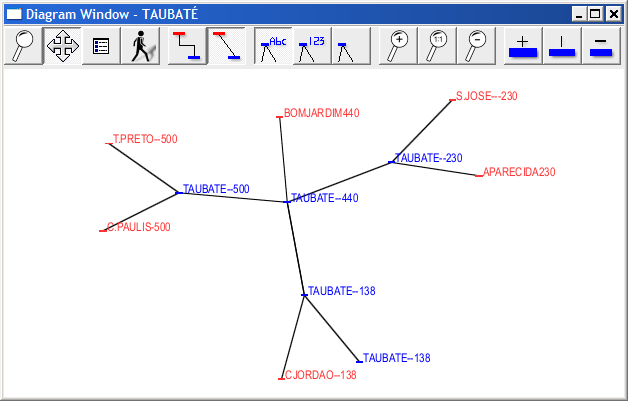Image resolution: width=628 pixels, height=401 pixels.
Task: Hide bus labels with unlabeled icon
Action: [351, 46]
